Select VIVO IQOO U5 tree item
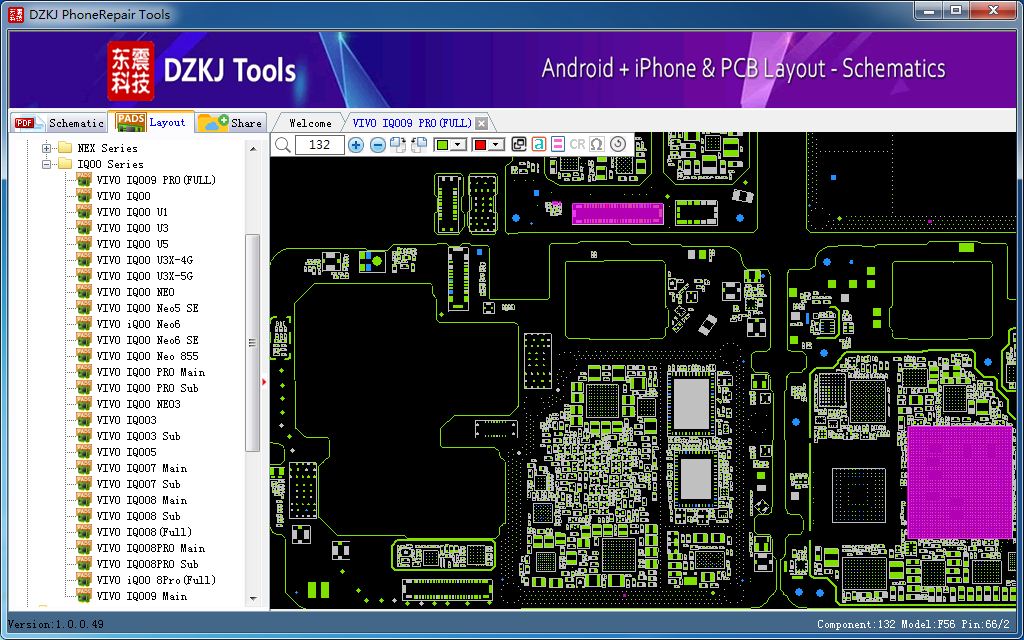Viewport: 1024px width, 640px height. click(x=132, y=244)
